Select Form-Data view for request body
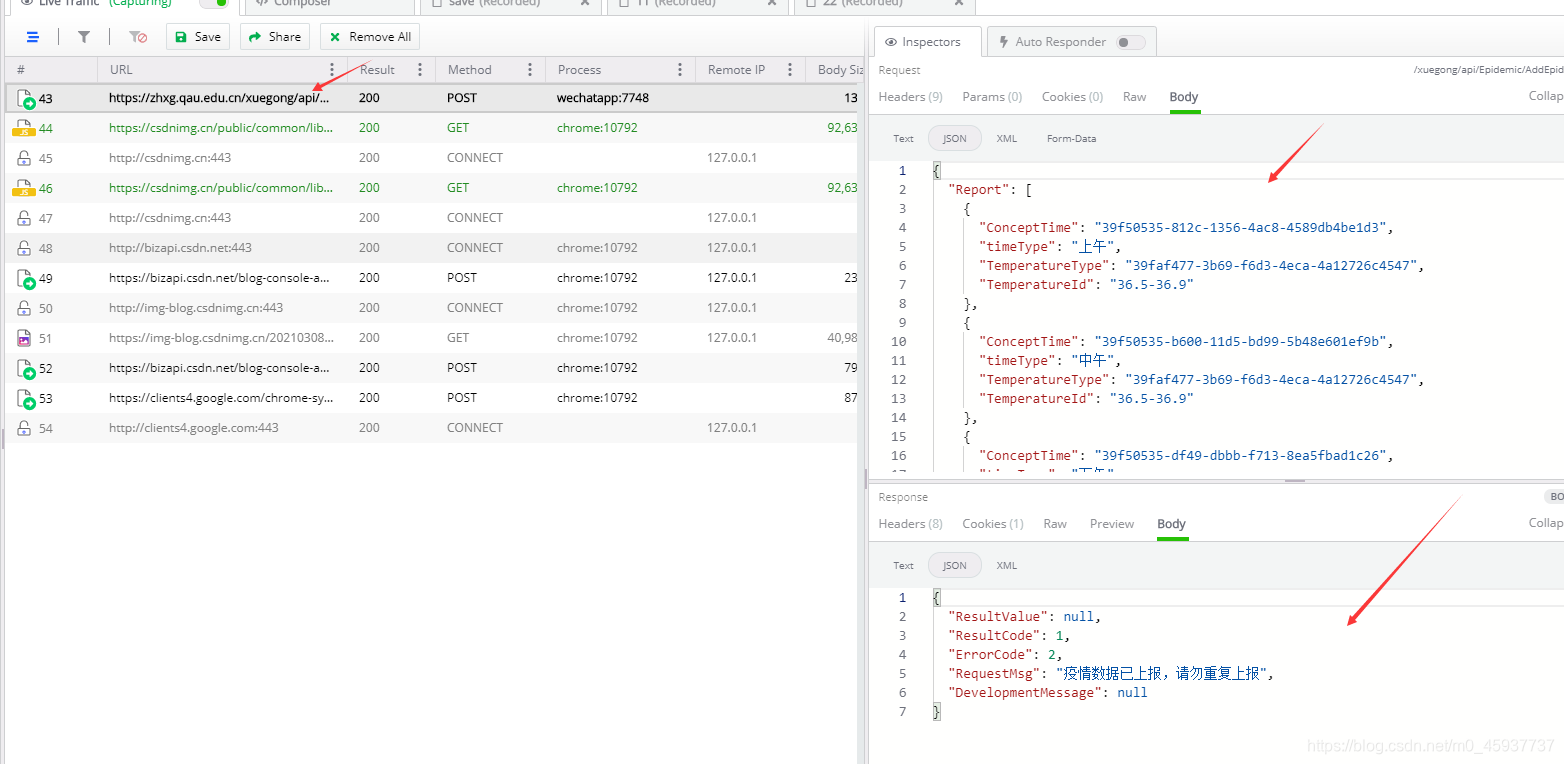Viewport: 1564px width, 764px height. (1072, 139)
